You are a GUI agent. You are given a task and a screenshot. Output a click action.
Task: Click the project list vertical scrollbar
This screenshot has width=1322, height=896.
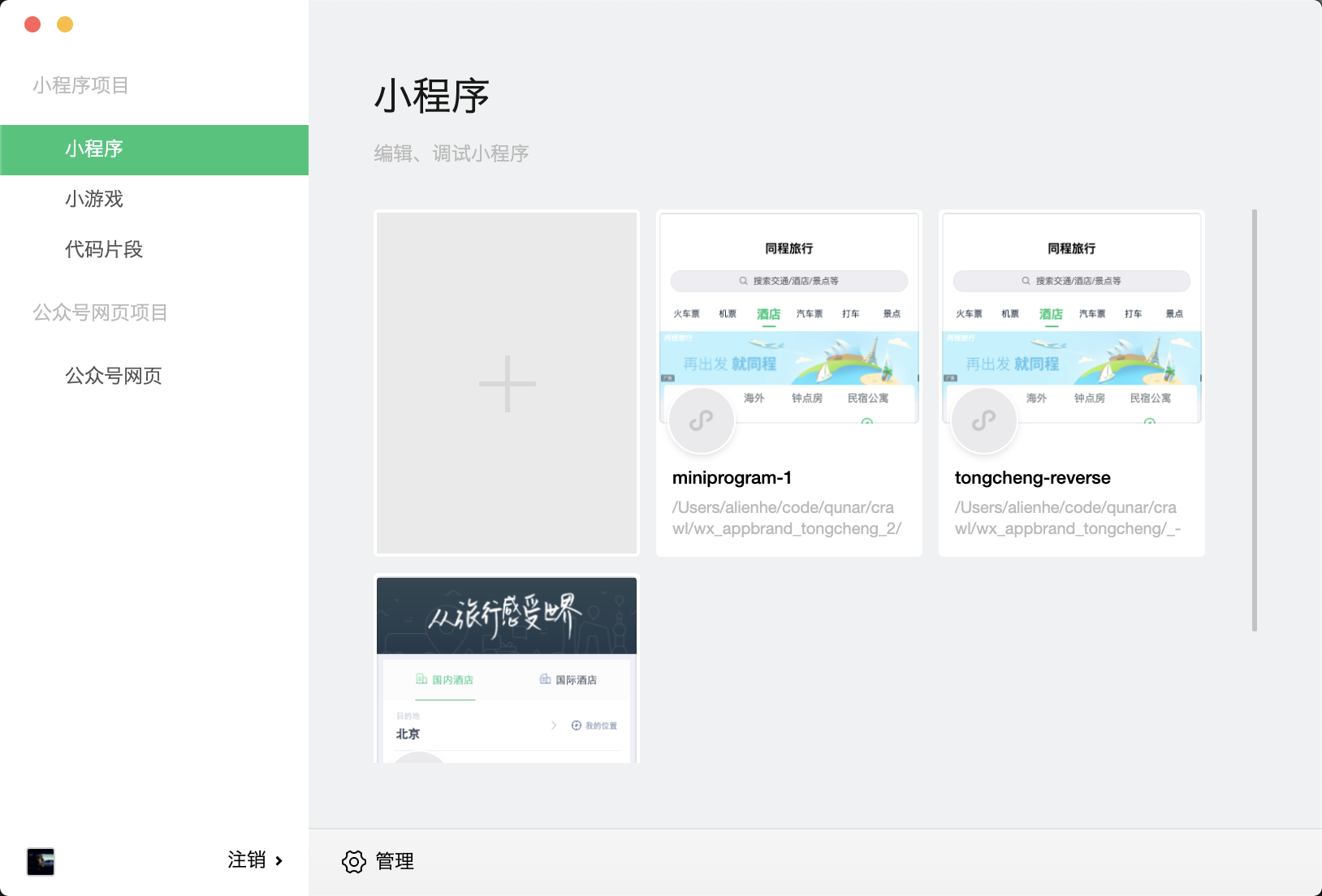pos(1255,420)
